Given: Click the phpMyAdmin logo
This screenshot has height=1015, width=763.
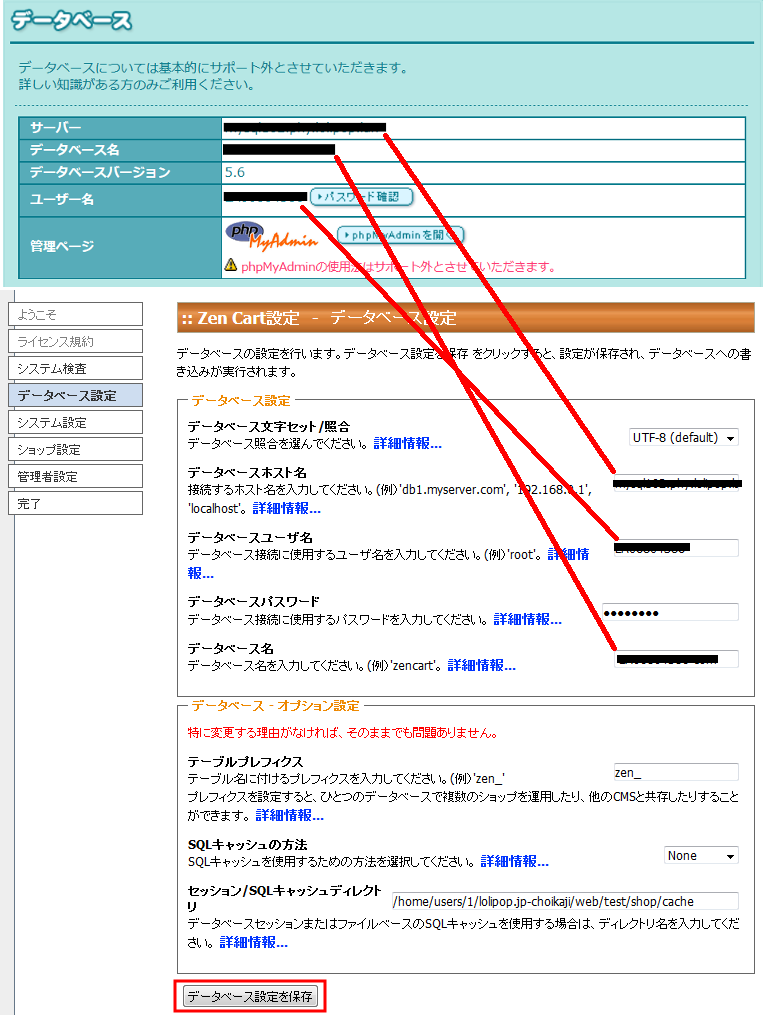Looking at the screenshot, I should [272, 236].
